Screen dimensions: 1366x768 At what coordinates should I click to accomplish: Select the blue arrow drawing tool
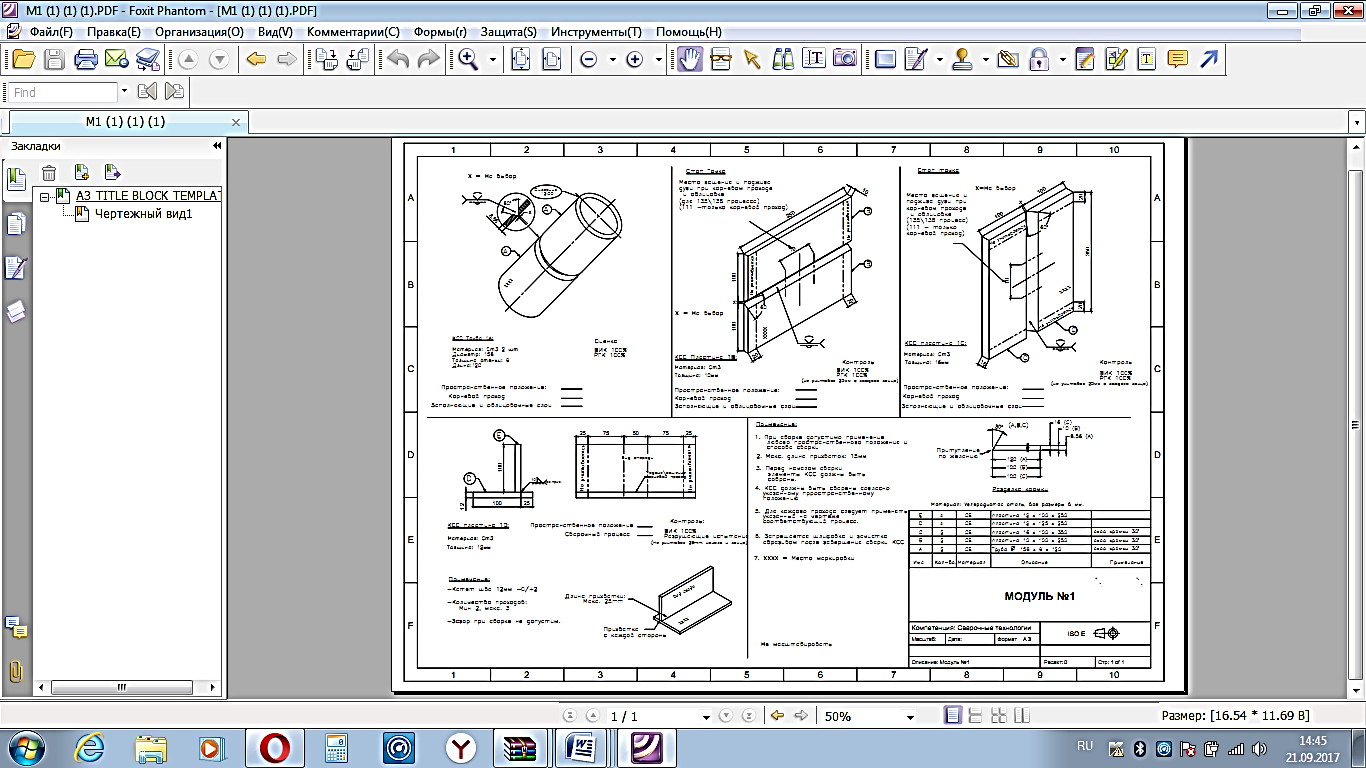click(x=1208, y=59)
